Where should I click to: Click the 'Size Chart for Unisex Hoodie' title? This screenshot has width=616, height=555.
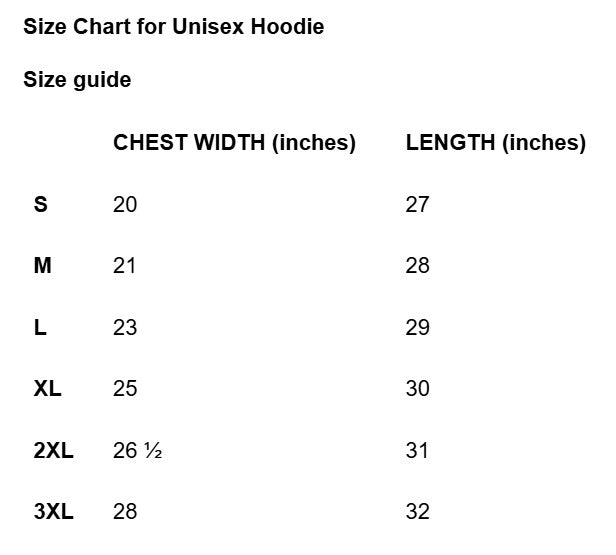tap(174, 27)
